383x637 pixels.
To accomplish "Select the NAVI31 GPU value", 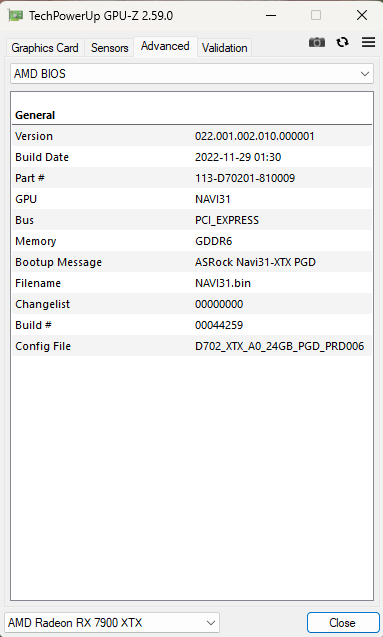I will click(213, 199).
